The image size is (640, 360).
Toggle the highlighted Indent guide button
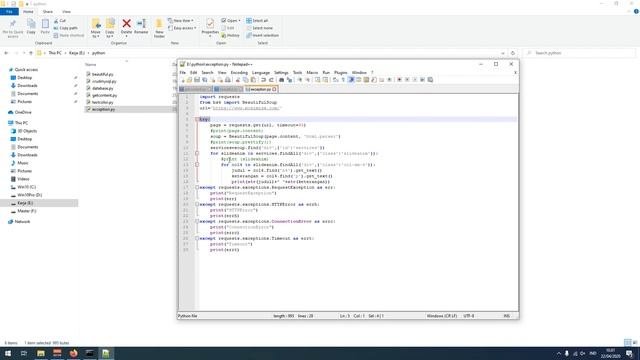click(x=351, y=80)
